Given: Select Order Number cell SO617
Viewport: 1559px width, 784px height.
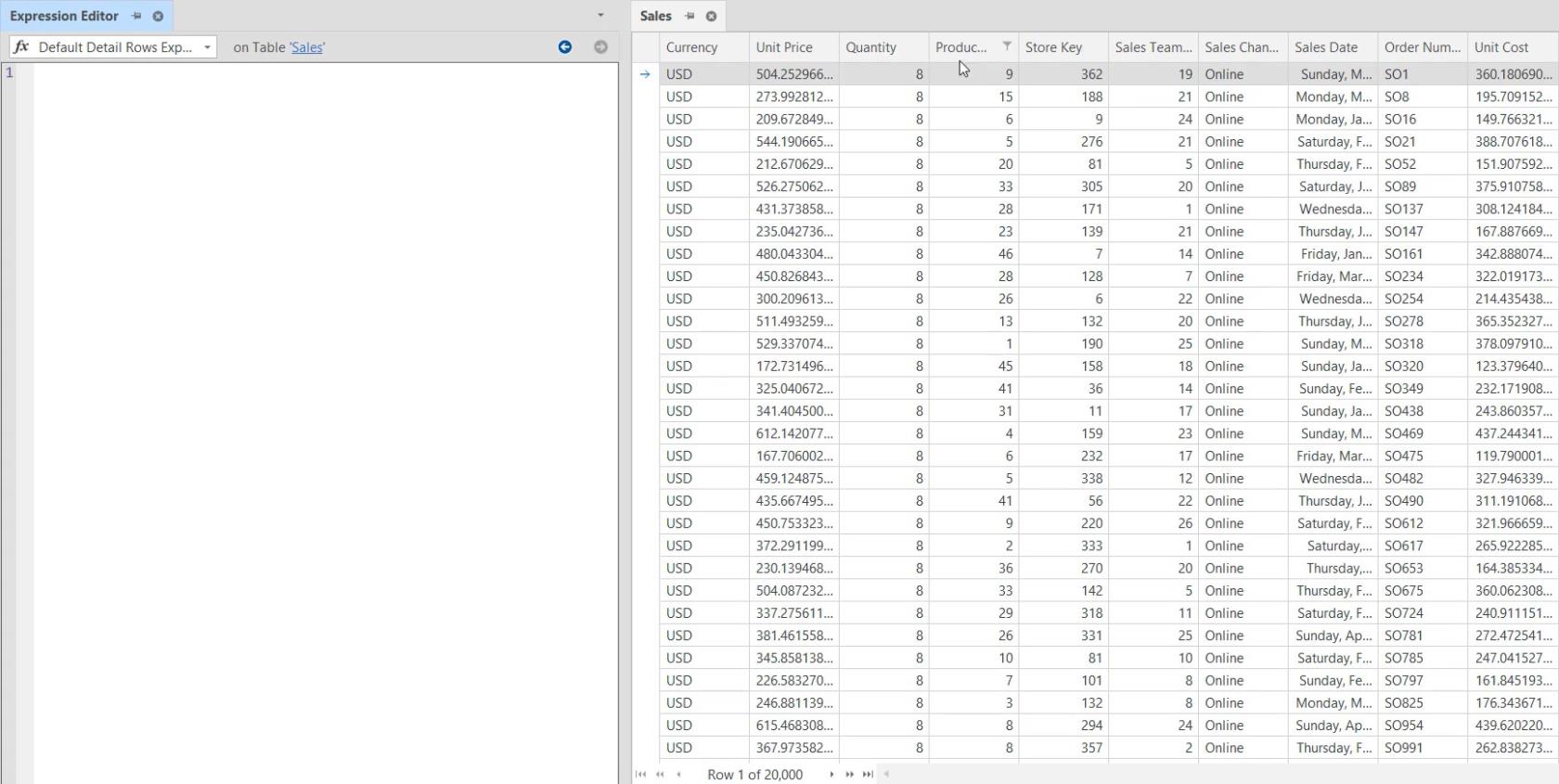Looking at the screenshot, I should (1423, 546).
